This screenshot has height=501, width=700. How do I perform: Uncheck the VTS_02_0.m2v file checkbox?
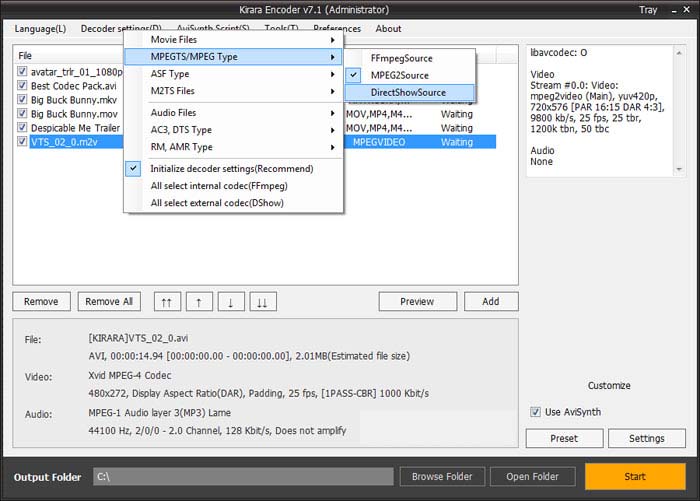coord(22,142)
